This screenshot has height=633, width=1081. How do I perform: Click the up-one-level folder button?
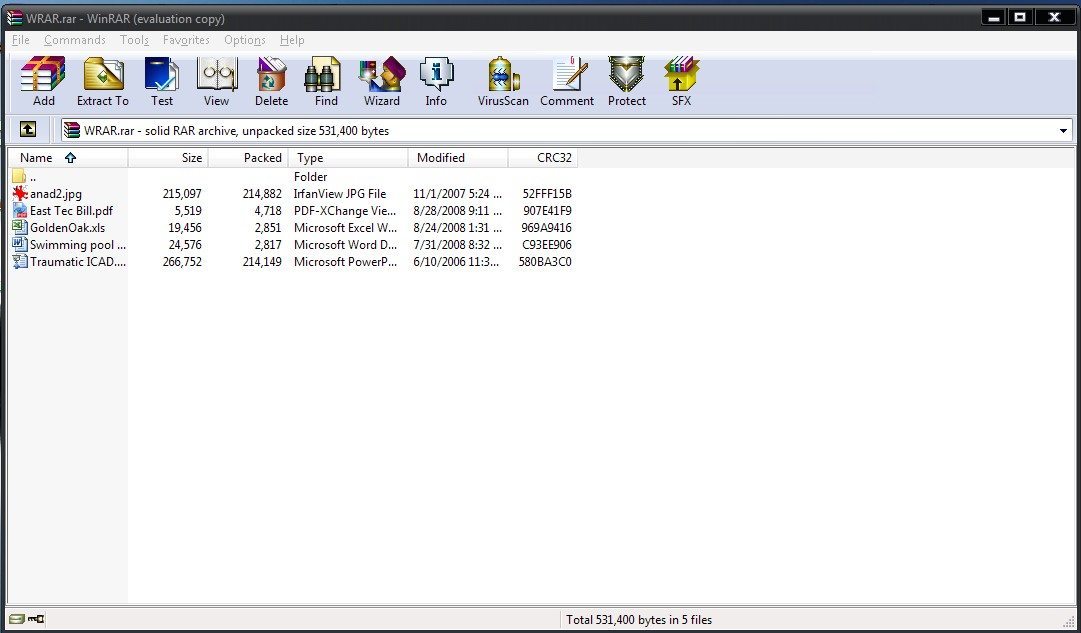(29, 129)
